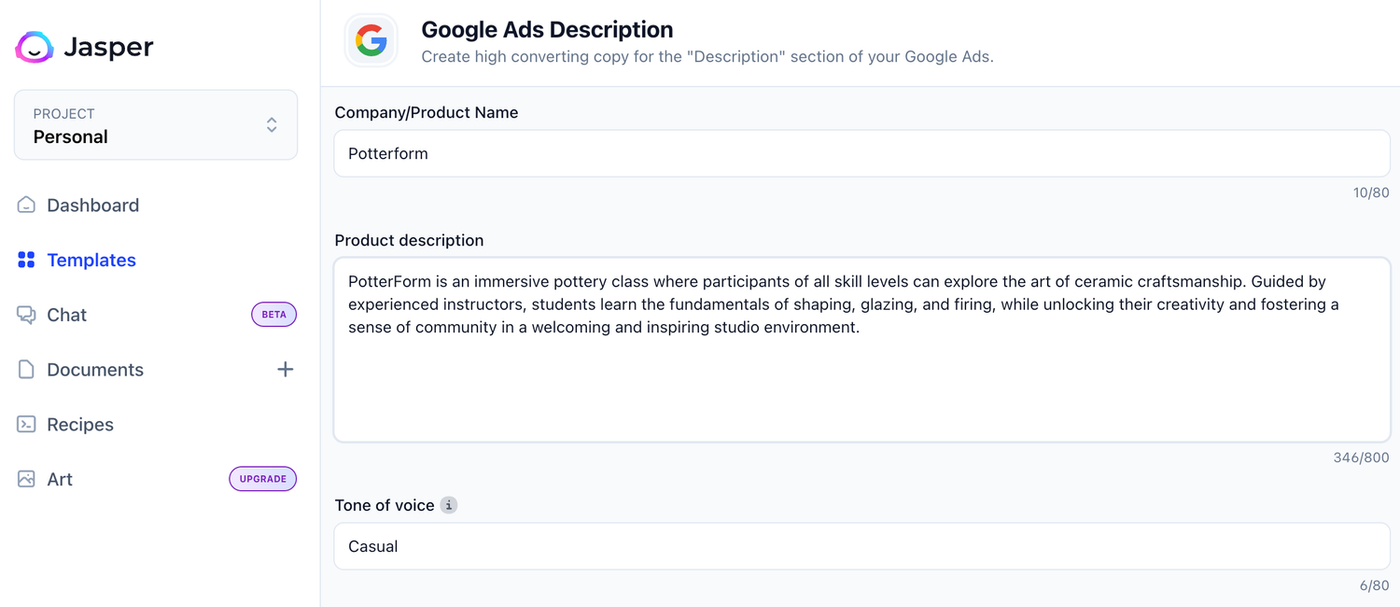1400x607 pixels.
Task: Click the Art image icon
Action: [26, 479]
